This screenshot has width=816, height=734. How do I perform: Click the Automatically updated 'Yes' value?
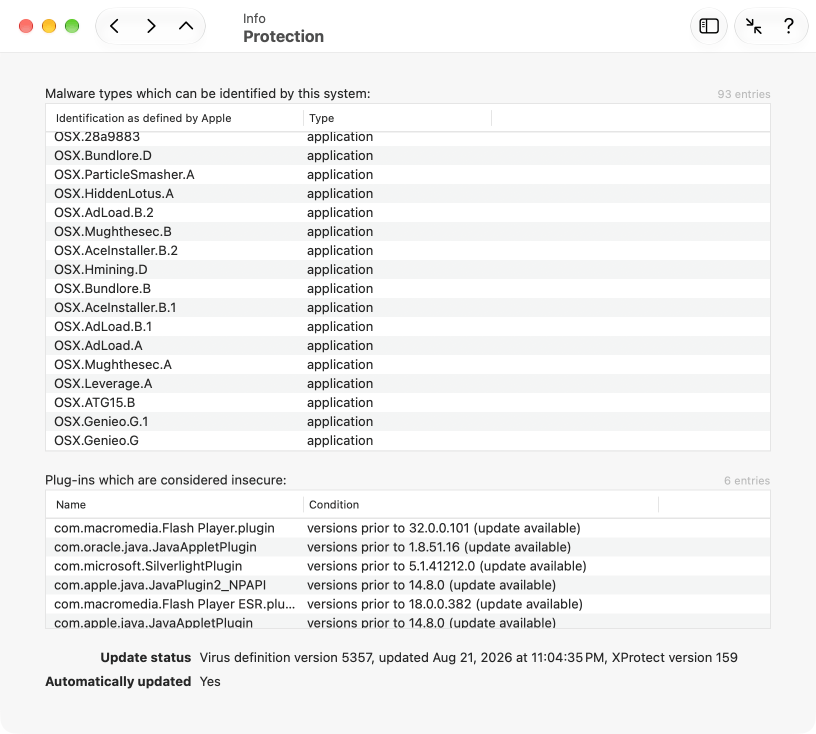pyautogui.click(x=210, y=681)
